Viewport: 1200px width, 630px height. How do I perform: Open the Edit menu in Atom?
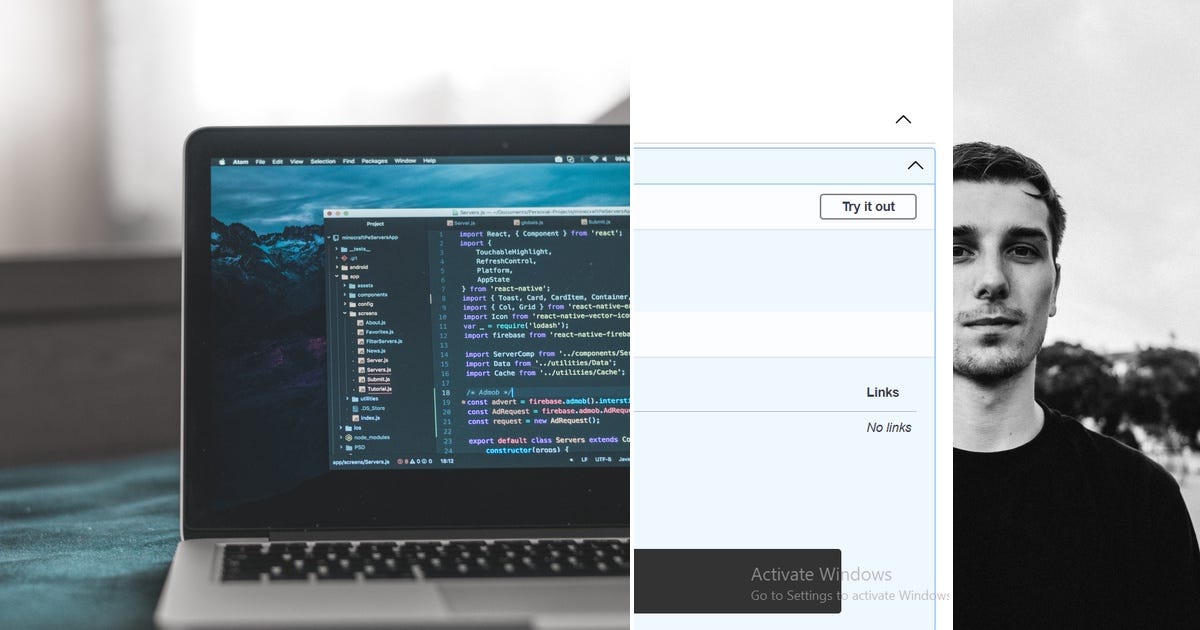point(277,161)
